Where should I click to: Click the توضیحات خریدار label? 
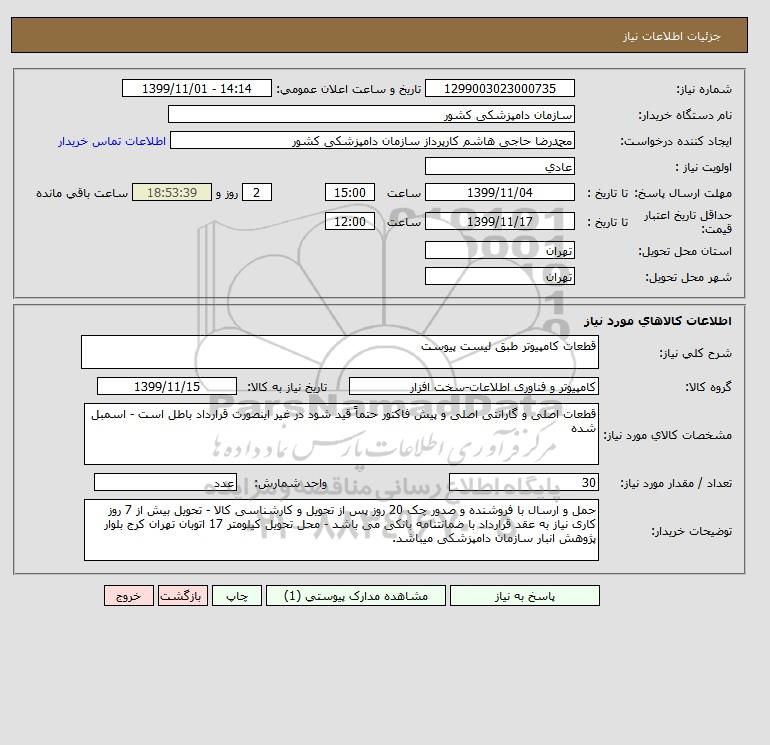tap(691, 531)
